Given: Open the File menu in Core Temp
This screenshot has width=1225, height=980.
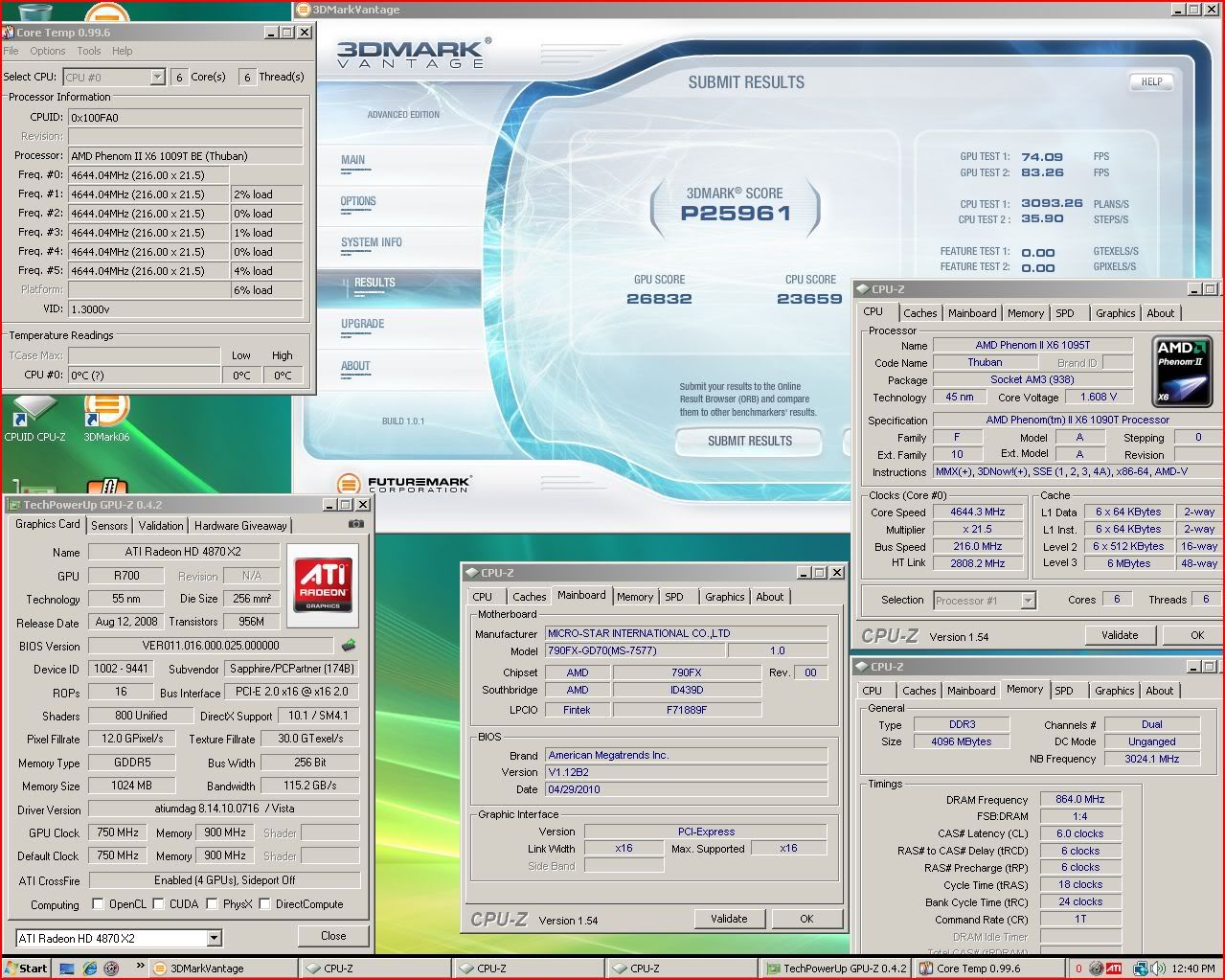Looking at the screenshot, I should tap(11, 51).
